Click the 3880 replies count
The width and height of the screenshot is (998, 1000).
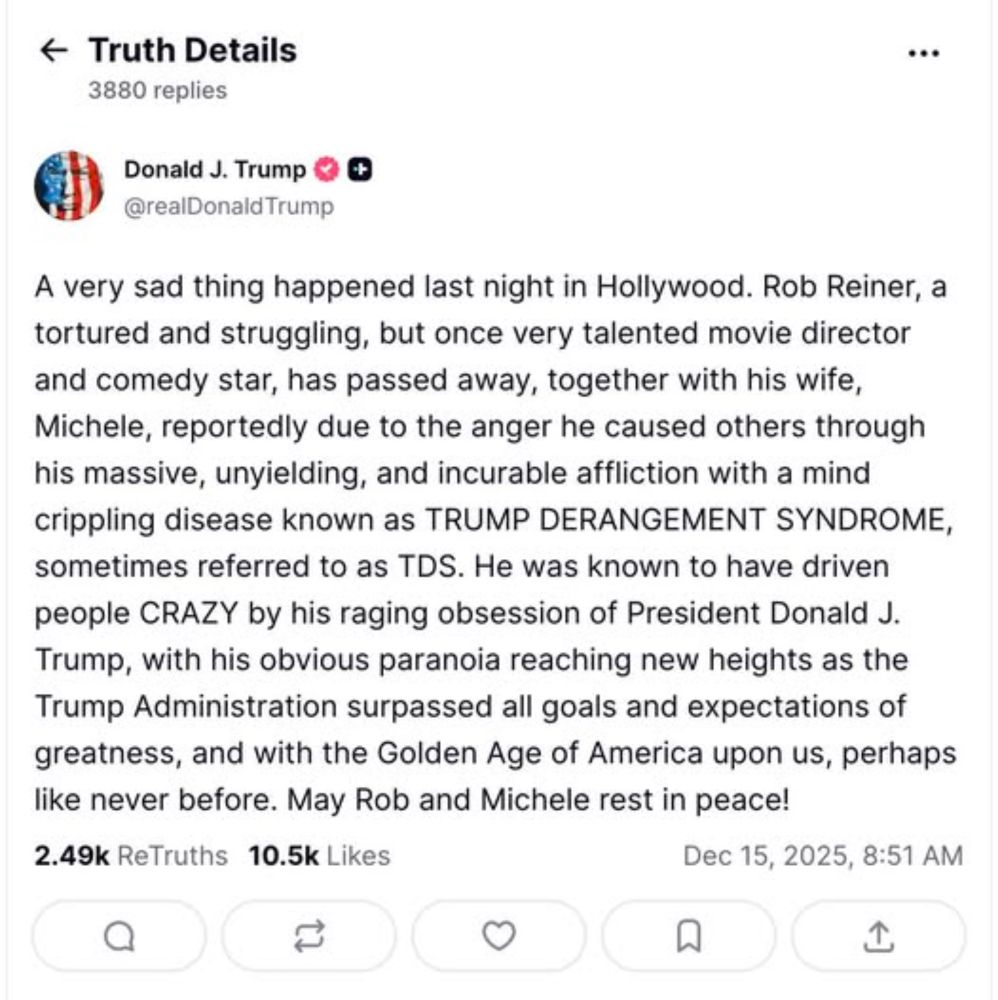(157, 91)
